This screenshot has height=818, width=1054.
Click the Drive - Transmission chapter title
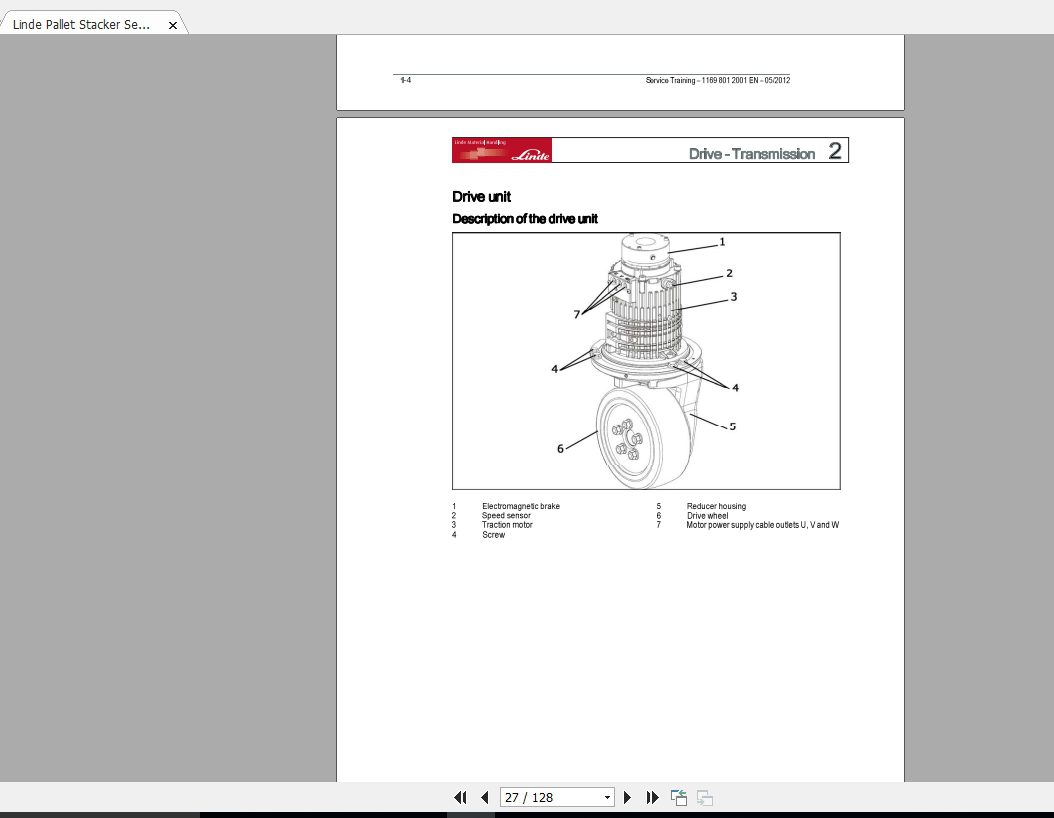pyautogui.click(x=750, y=154)
